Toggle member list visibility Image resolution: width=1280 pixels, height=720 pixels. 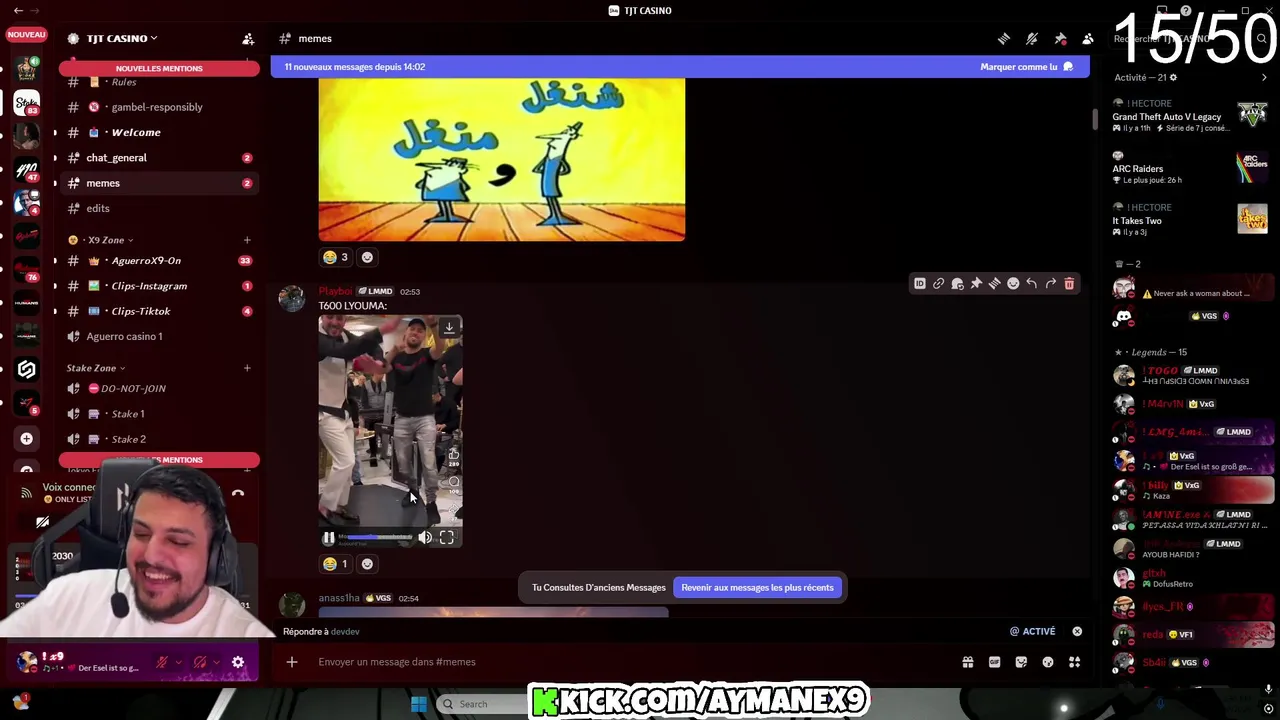click(x=1088, y=39)
